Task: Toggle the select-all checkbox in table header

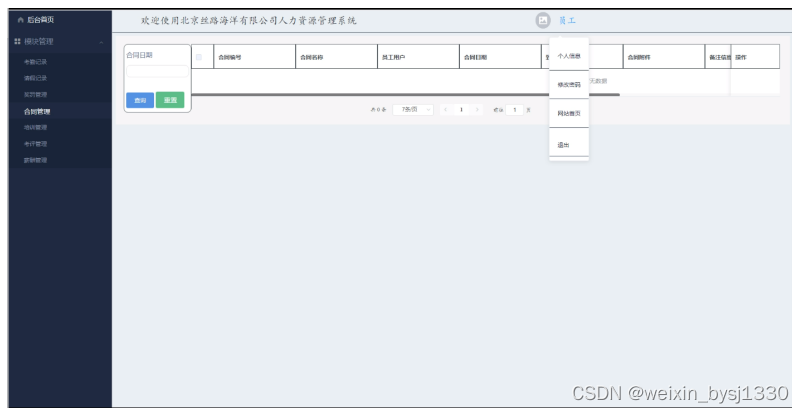Action: pyautogui.click(x=199, y=57)
